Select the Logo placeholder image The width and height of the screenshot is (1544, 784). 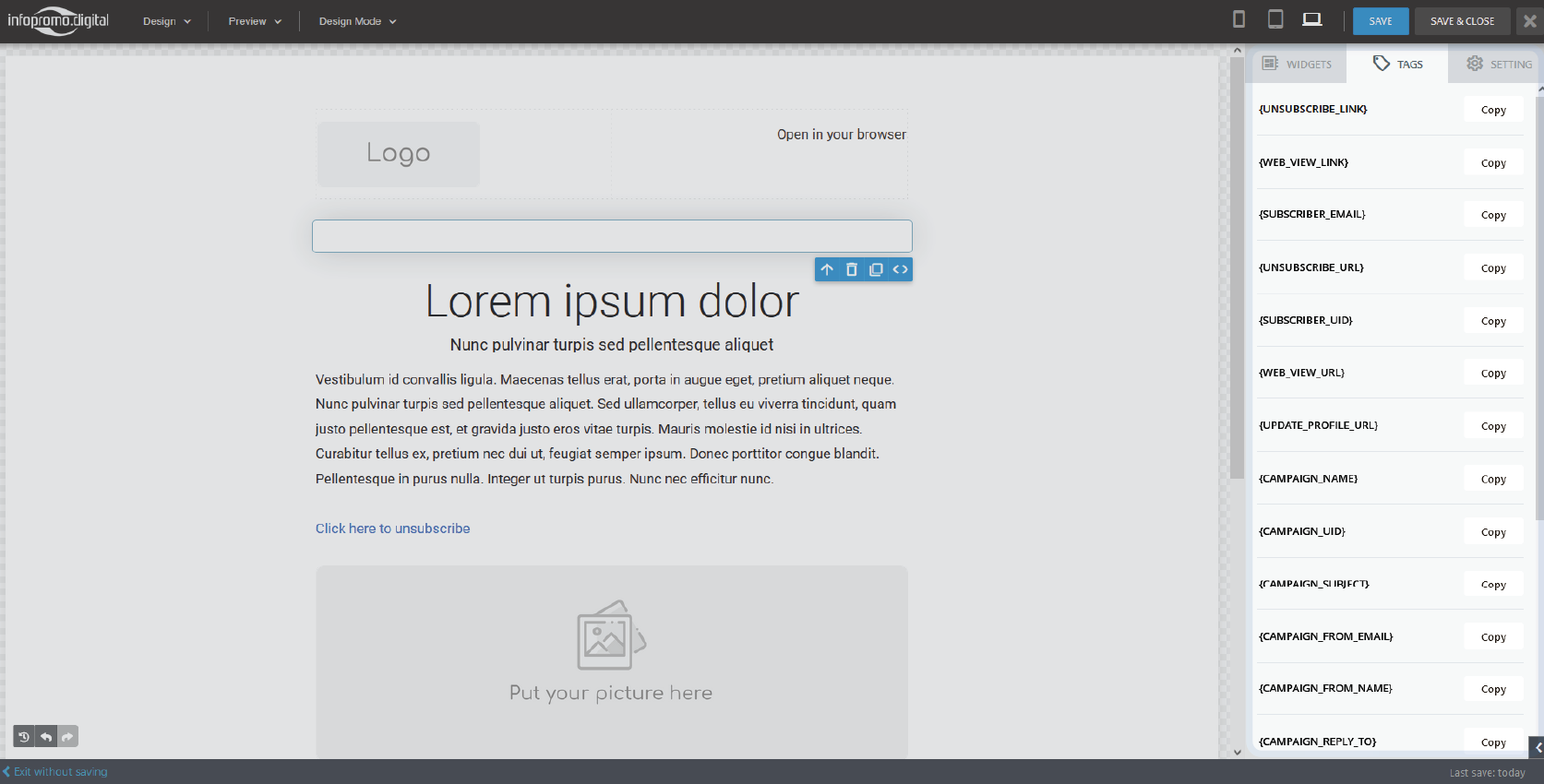pos(399,154)
